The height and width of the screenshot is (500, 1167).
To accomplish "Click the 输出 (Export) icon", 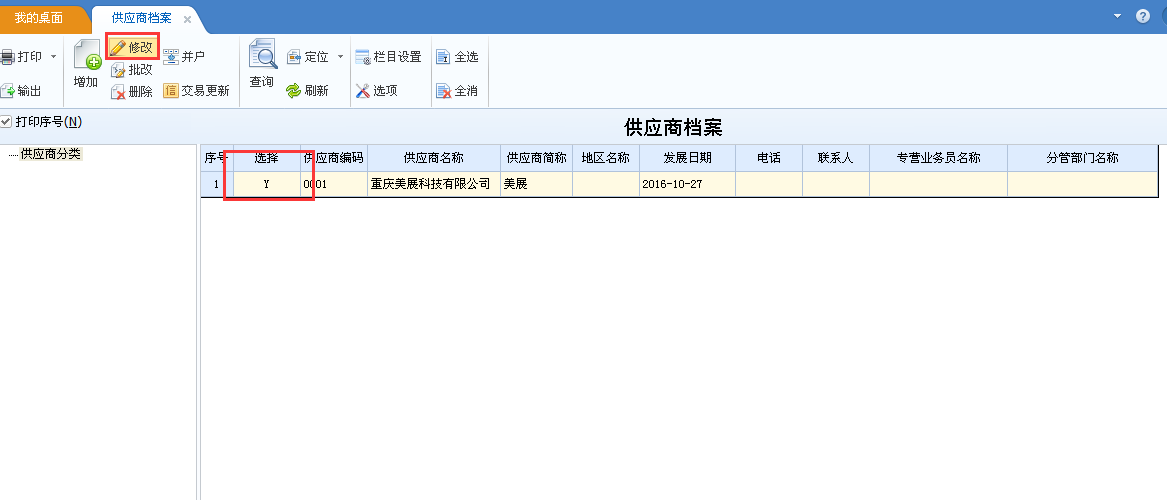I will [x=7, y=91].
